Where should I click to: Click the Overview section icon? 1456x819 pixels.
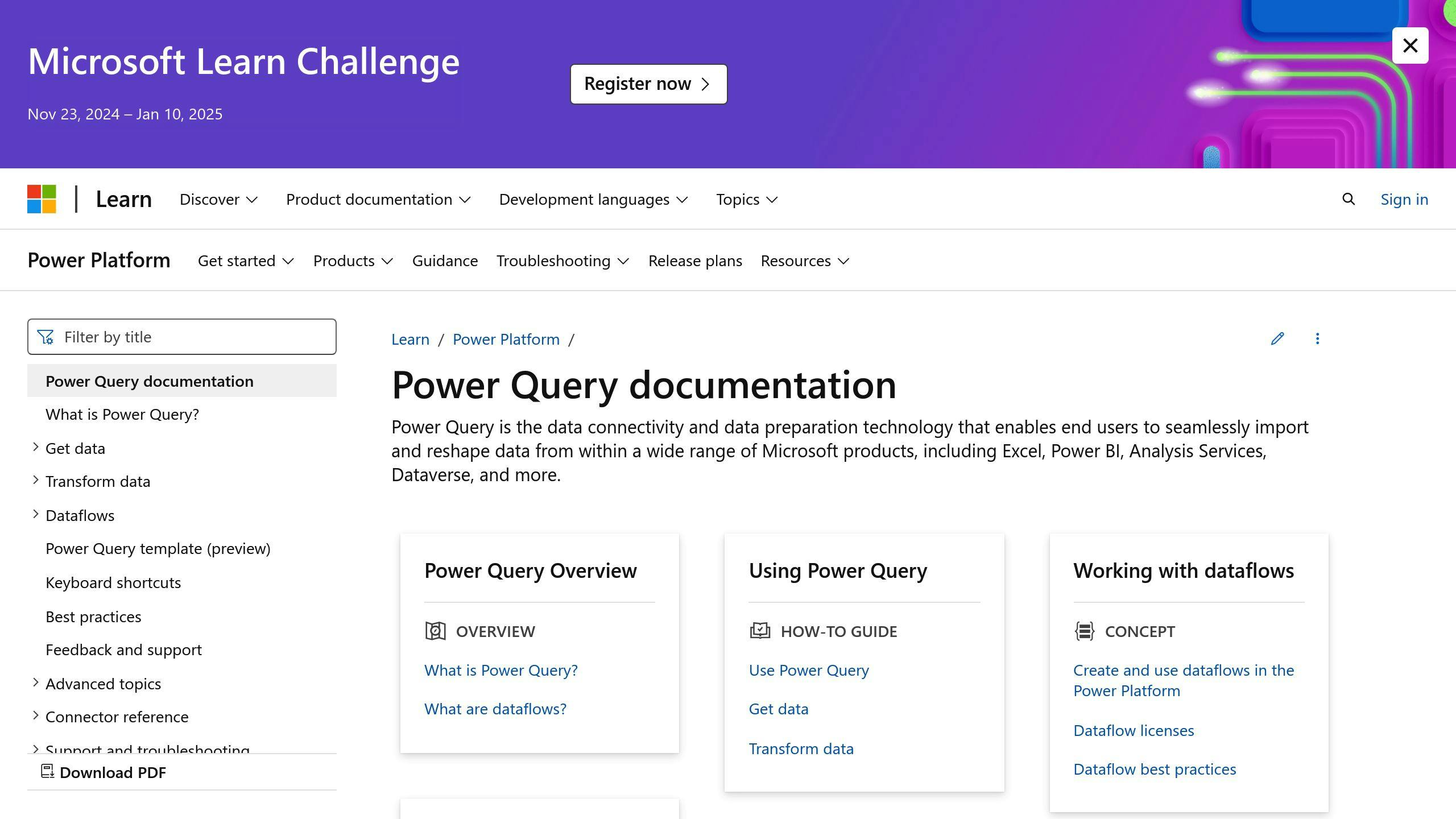435,631
